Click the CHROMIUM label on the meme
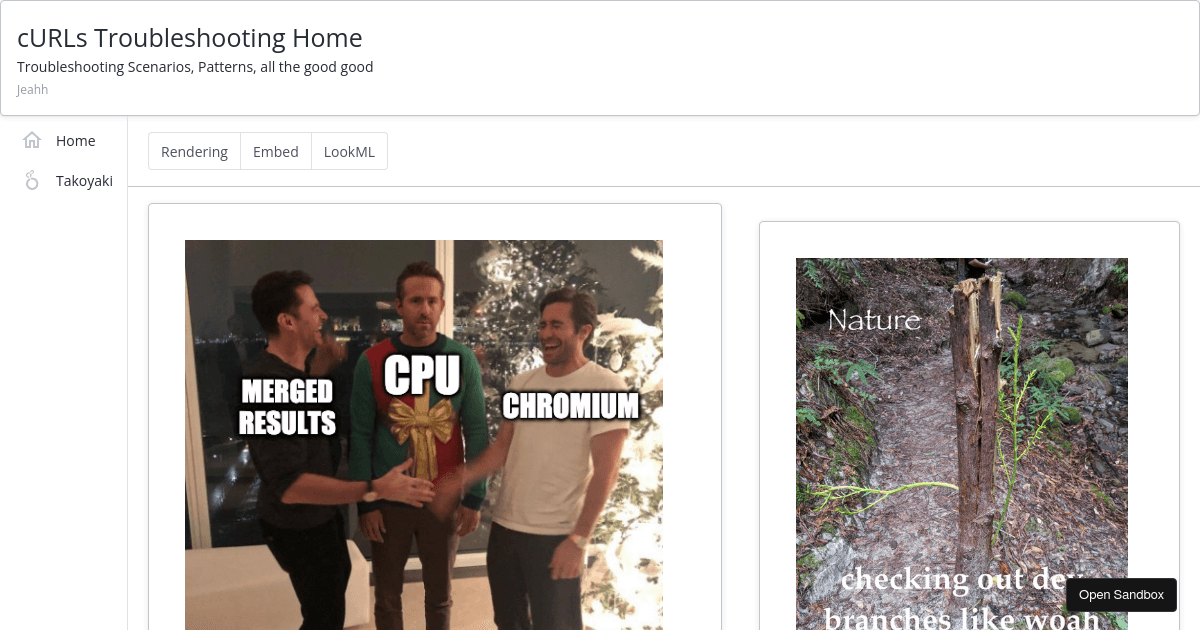This screenshot has height=630, width=1200. pos(570,406)
